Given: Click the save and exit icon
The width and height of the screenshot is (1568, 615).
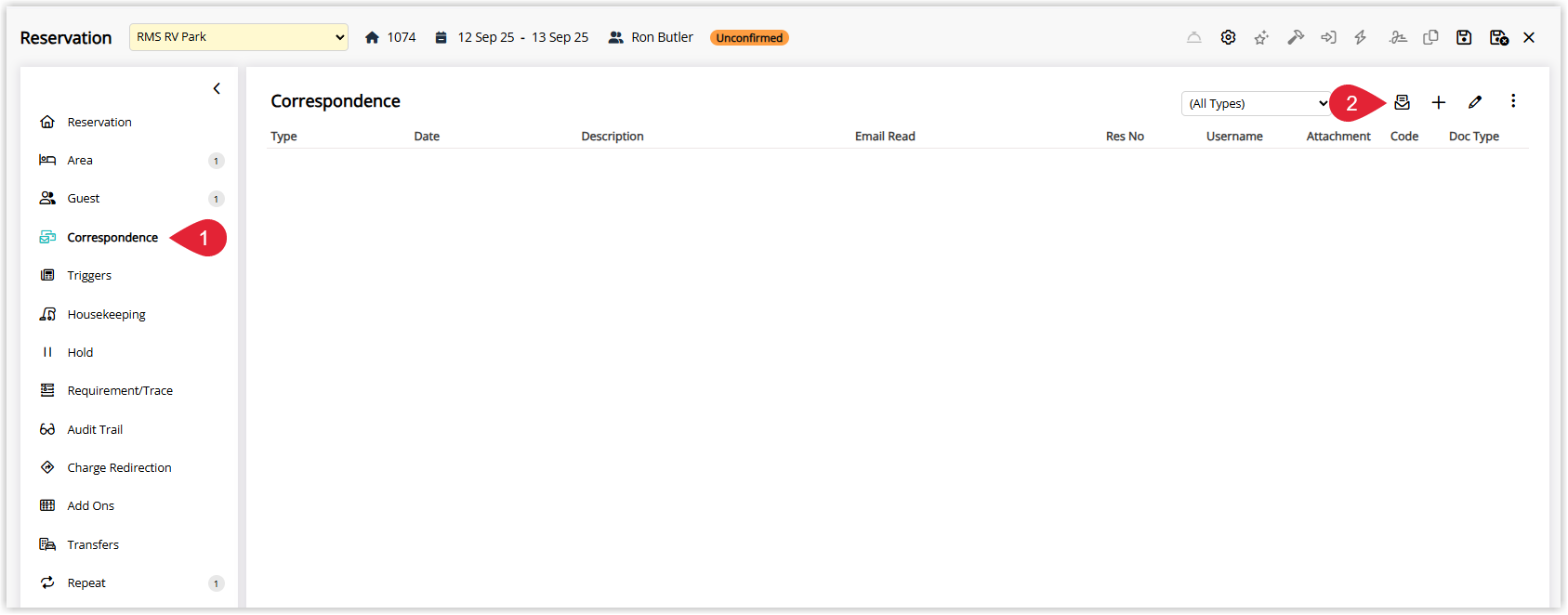Looking at the screenshot, I should (1499, 38).
